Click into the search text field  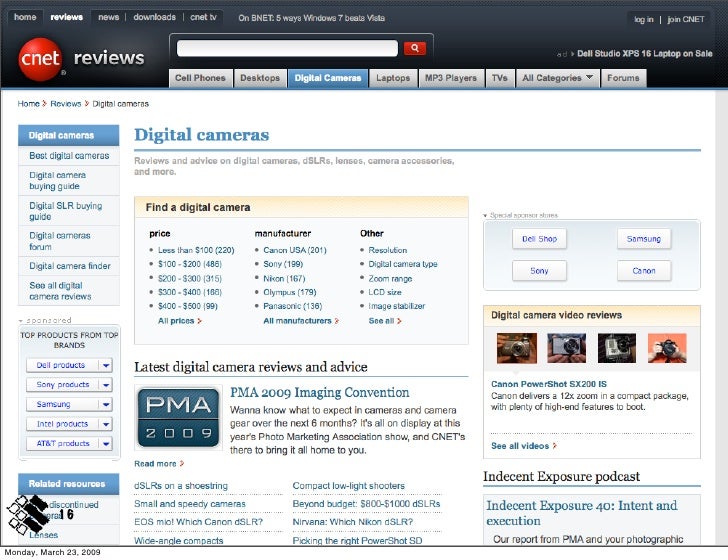coord(287,48)
